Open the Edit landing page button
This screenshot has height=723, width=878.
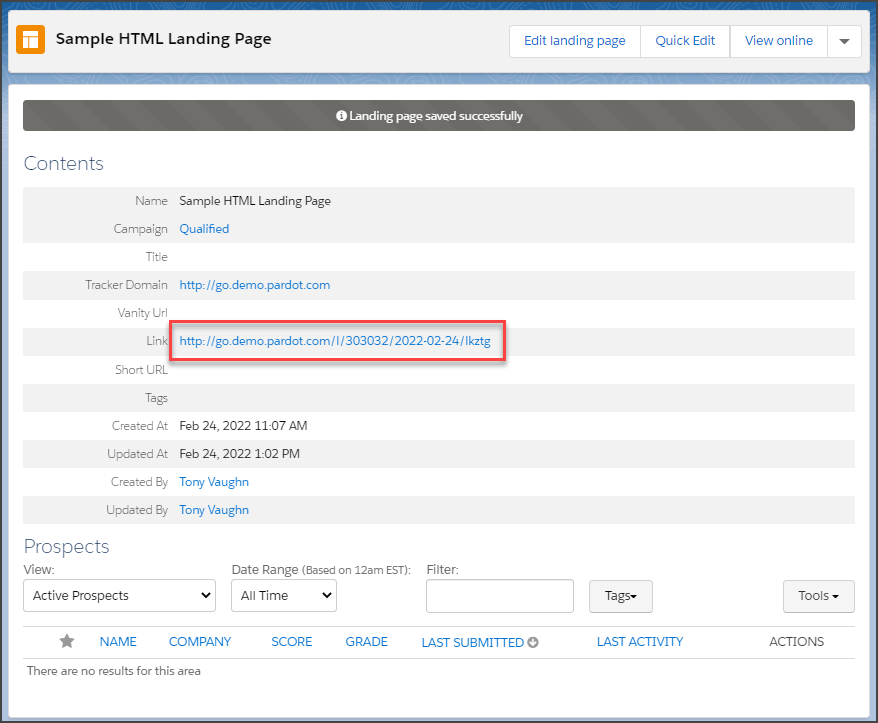click(x=575, y=41)
